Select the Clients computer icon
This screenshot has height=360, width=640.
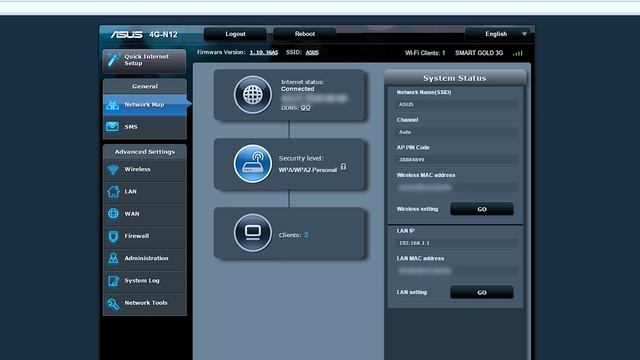253,233
